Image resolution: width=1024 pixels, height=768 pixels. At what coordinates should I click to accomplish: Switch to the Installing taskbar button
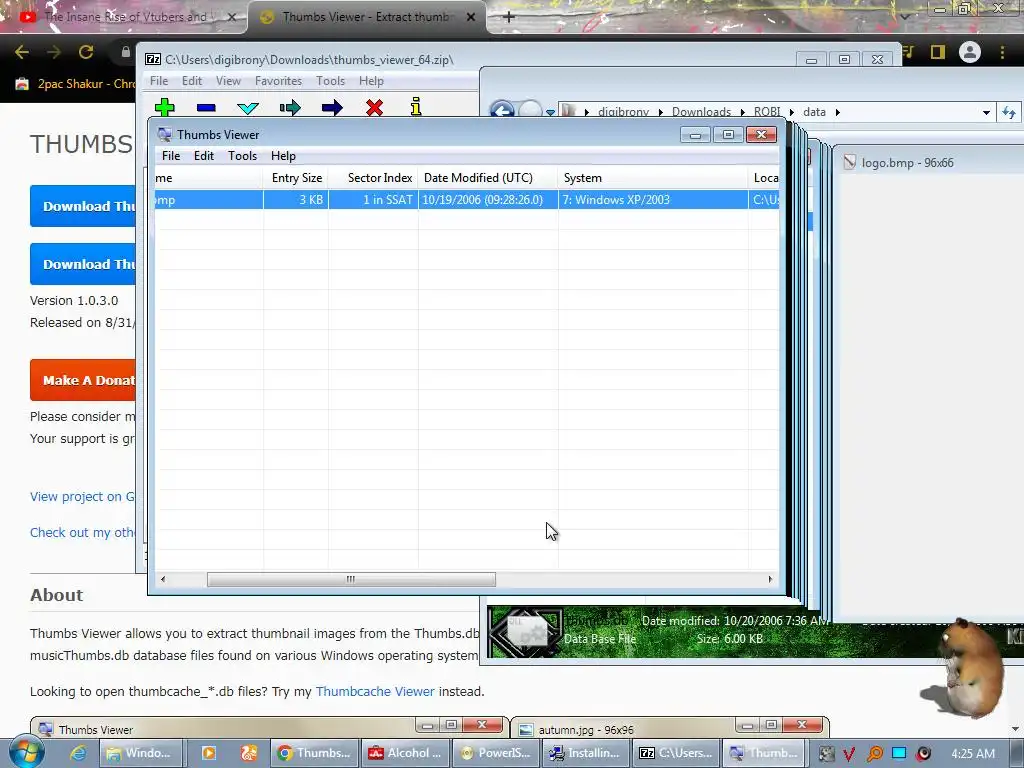(586, 753)
